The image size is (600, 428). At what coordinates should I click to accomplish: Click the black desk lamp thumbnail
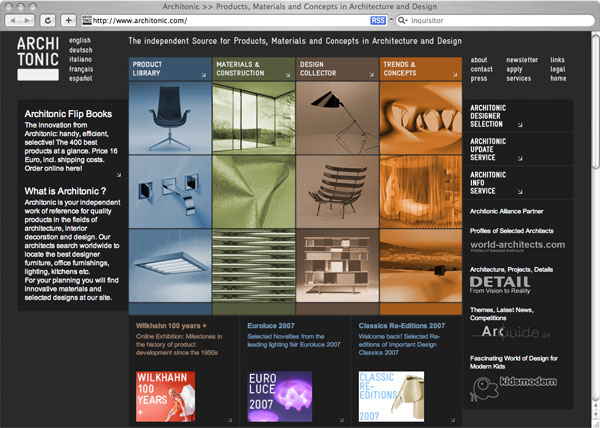pos(338,118)
